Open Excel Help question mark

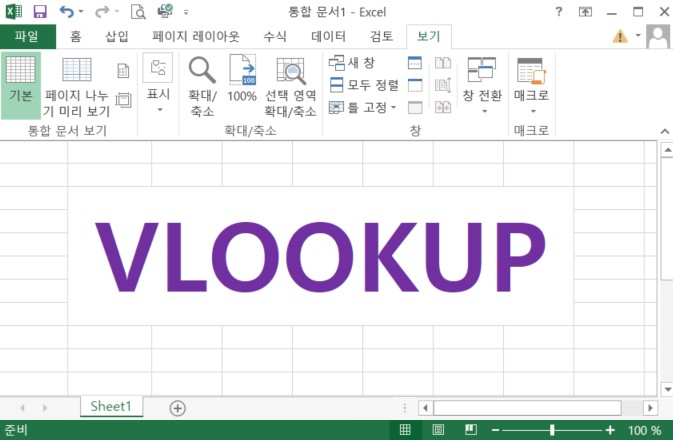pyautogui.click(x=558, y=12)
